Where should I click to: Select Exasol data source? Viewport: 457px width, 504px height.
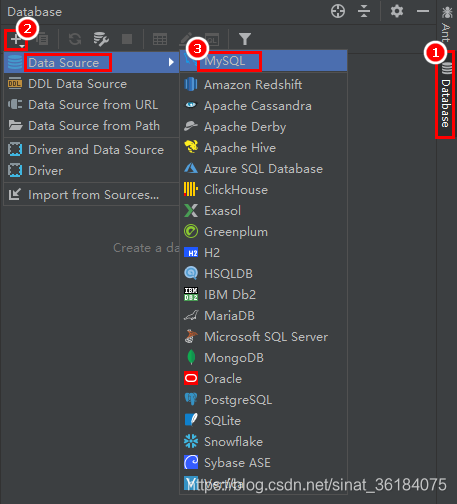(x=263, y=211)
